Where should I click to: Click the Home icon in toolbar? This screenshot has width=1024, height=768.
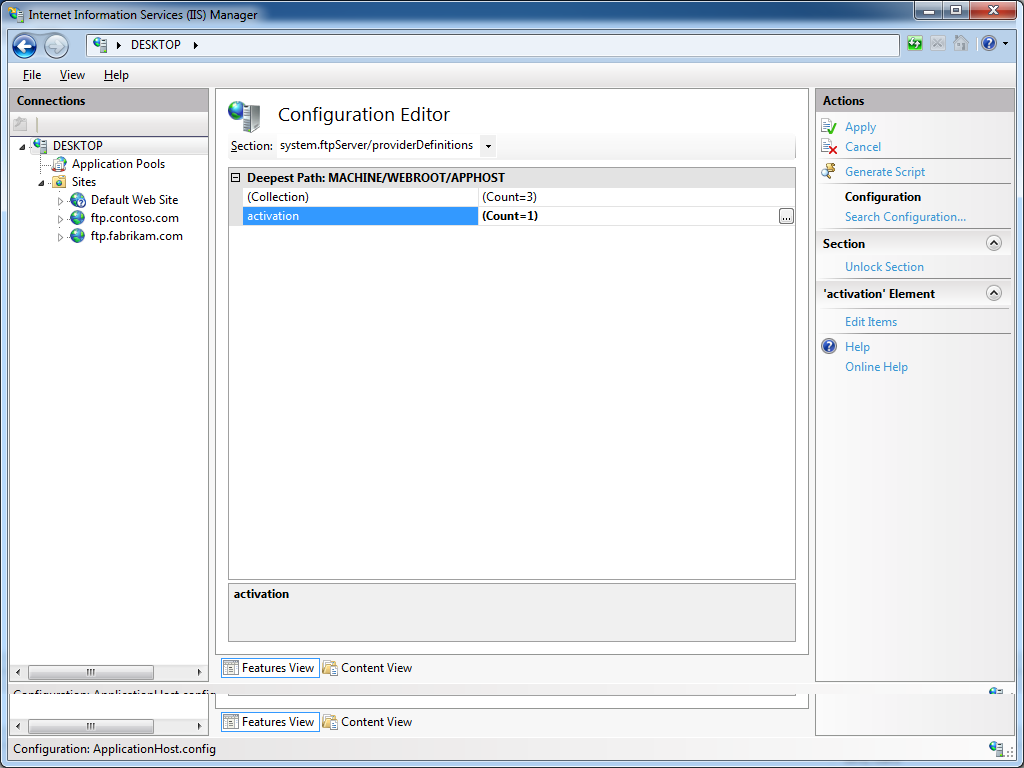coord(961,44)
